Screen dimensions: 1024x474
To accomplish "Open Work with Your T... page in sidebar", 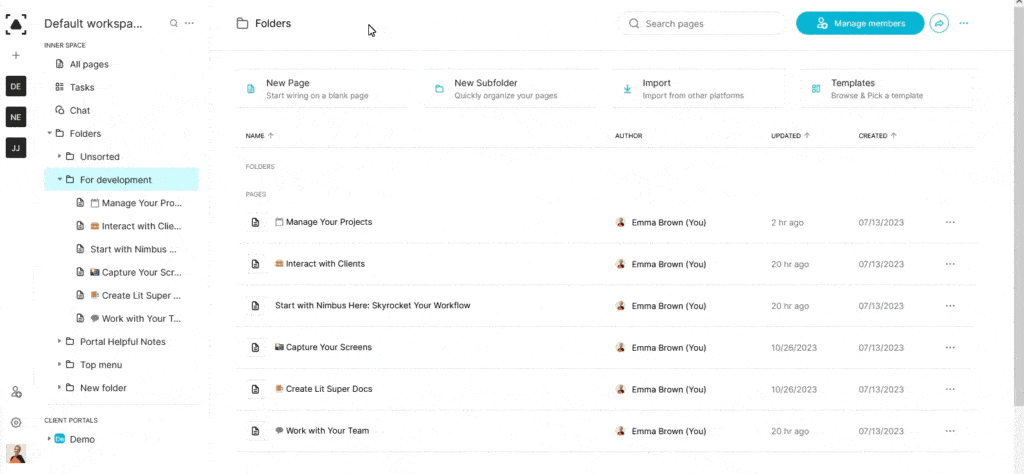I will (128, 319).
